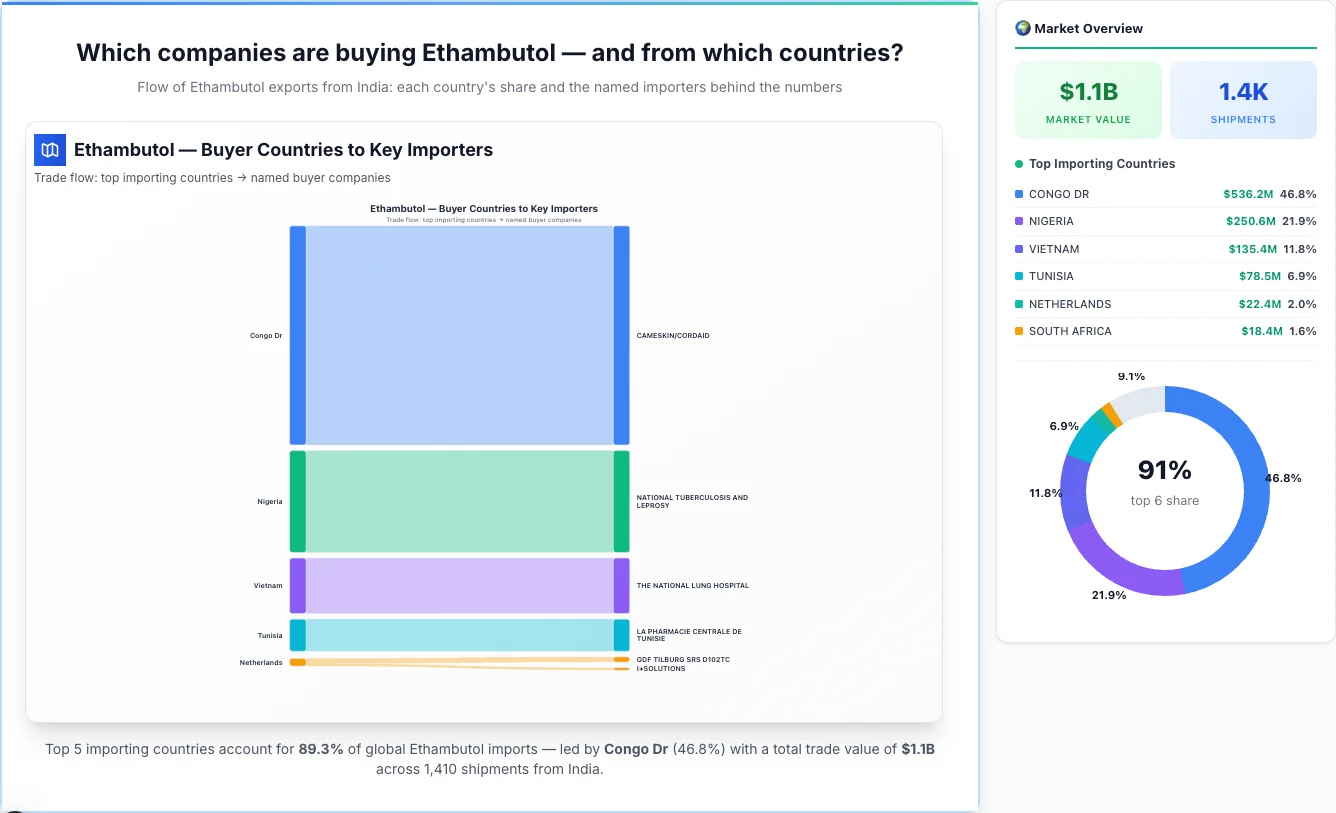Click the teal square marker next to TUNISIA

coord(1017,276)
